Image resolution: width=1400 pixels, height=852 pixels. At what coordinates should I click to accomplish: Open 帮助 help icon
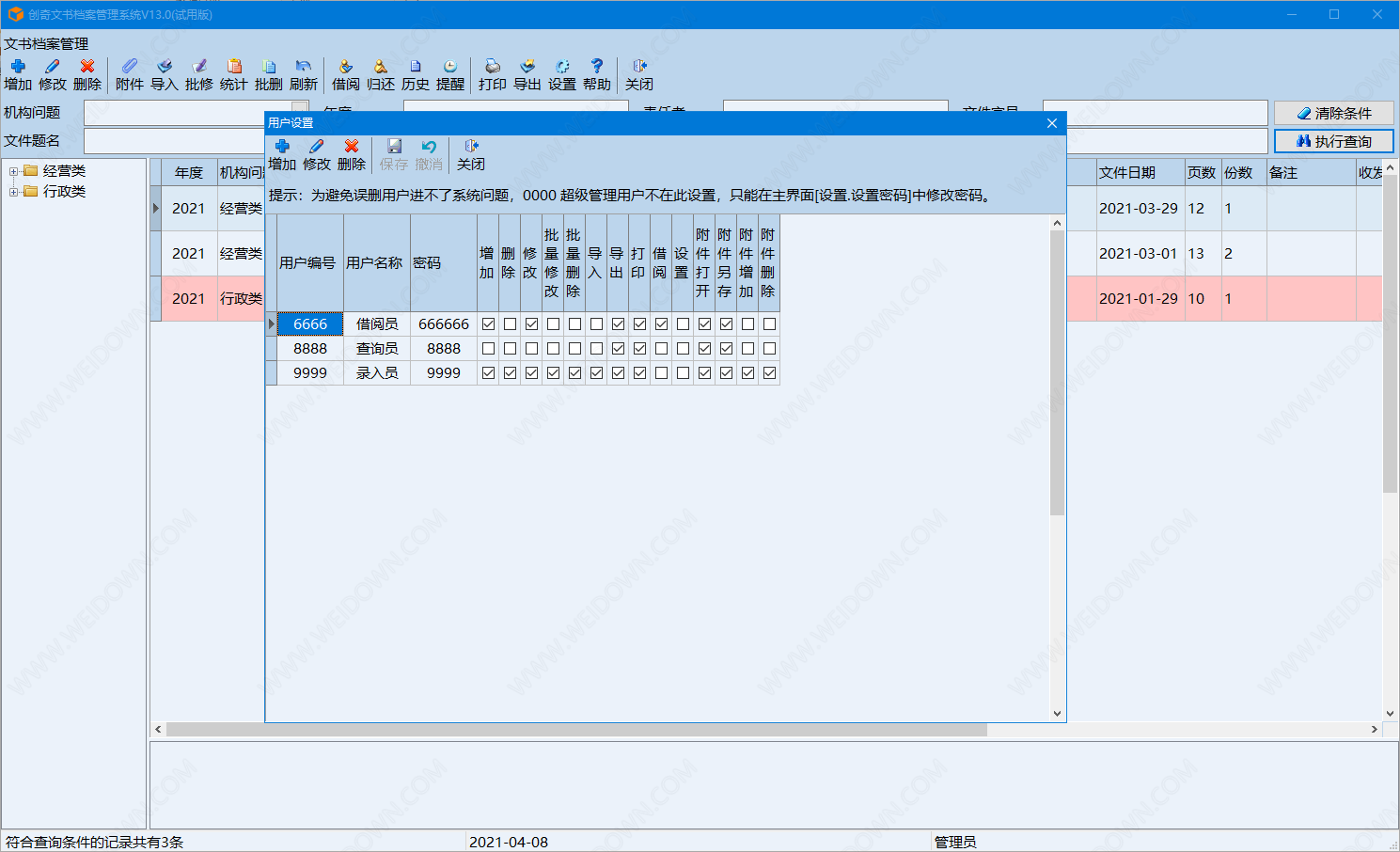pos(597,74)
